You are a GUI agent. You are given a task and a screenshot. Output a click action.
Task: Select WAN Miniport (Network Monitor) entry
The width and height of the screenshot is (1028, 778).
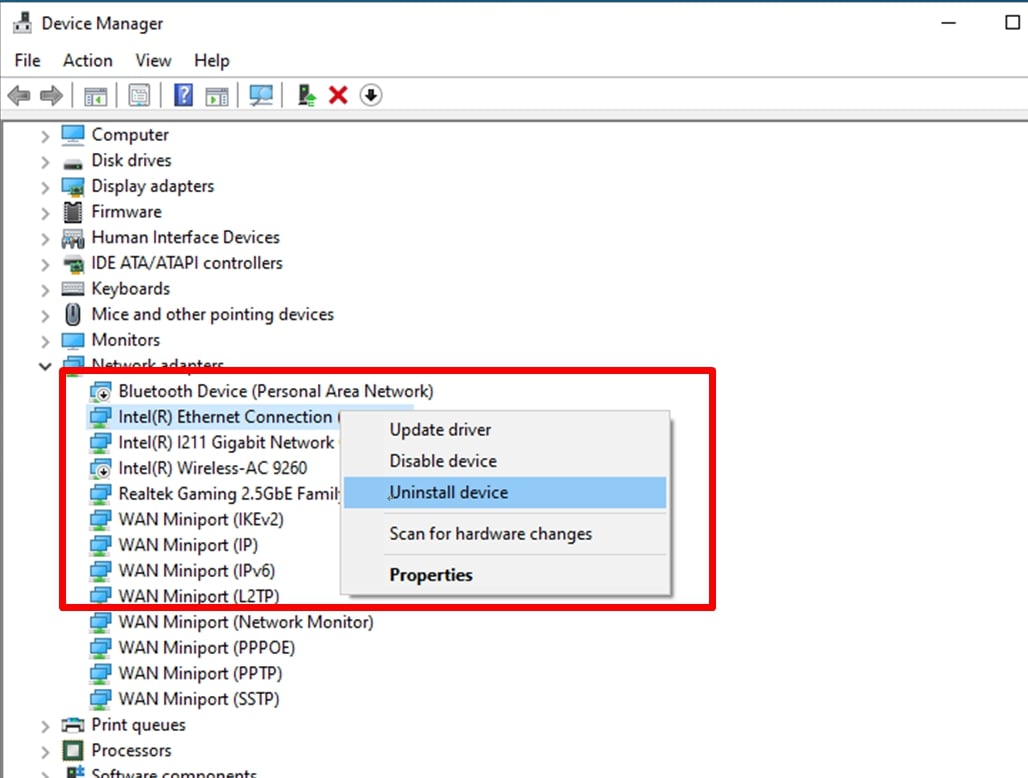pos(245,622)
